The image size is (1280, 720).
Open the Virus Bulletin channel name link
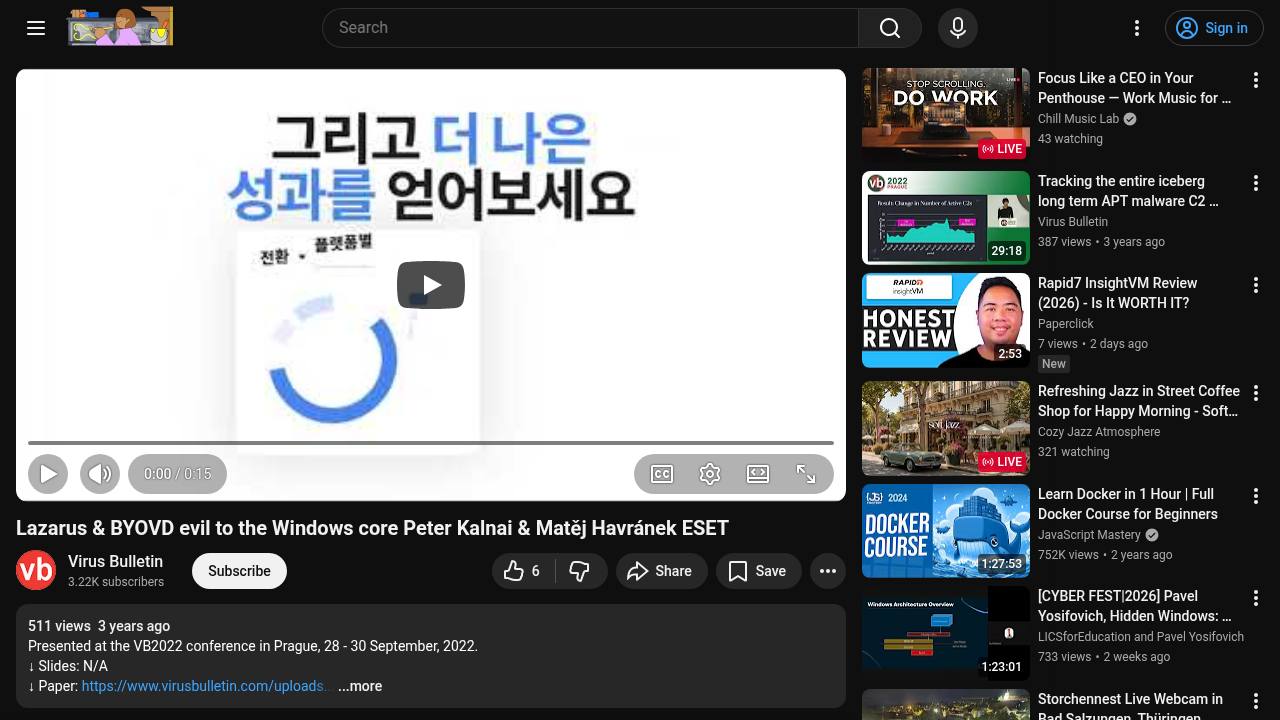point(115,562)
